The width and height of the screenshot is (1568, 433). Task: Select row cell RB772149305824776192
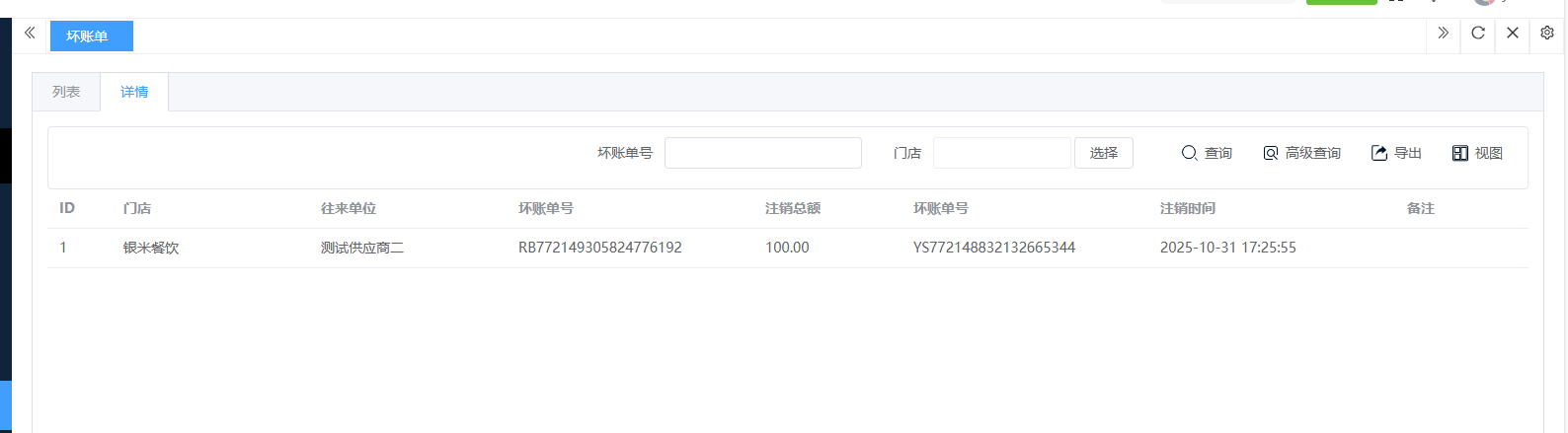(x=599, y=248)
